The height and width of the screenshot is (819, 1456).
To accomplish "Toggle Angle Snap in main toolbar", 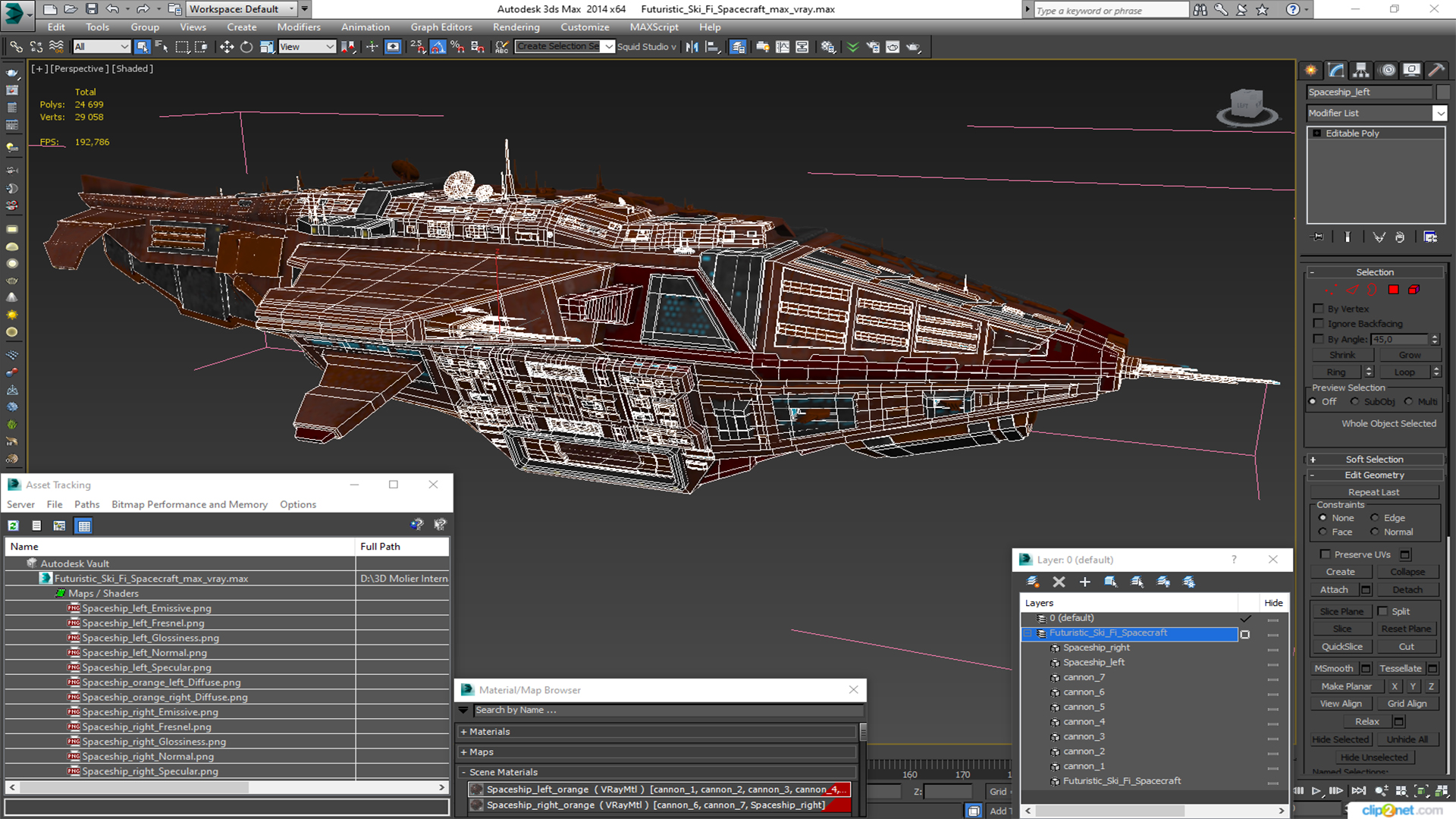I will point(438,47).
